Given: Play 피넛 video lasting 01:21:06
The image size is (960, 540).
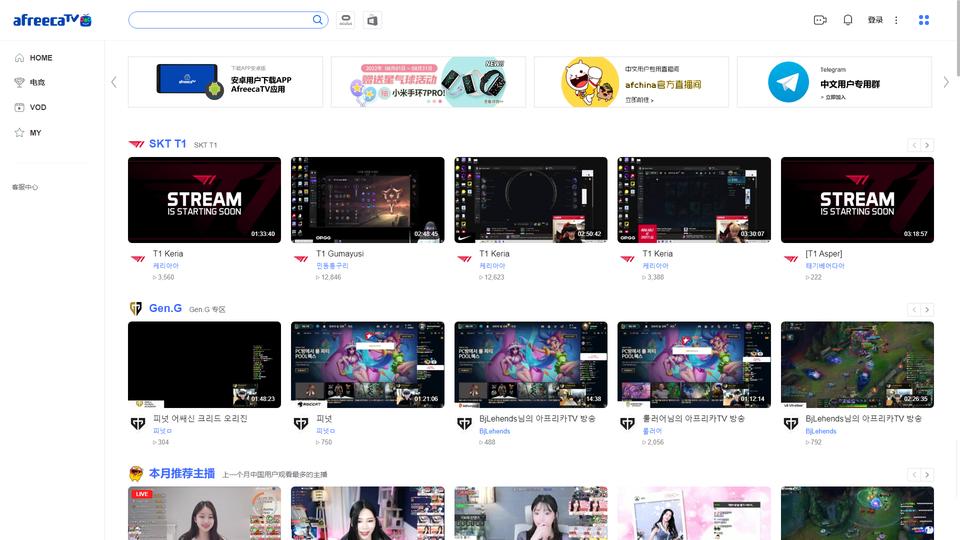Looking at the screenshot, I should (367, 364).
